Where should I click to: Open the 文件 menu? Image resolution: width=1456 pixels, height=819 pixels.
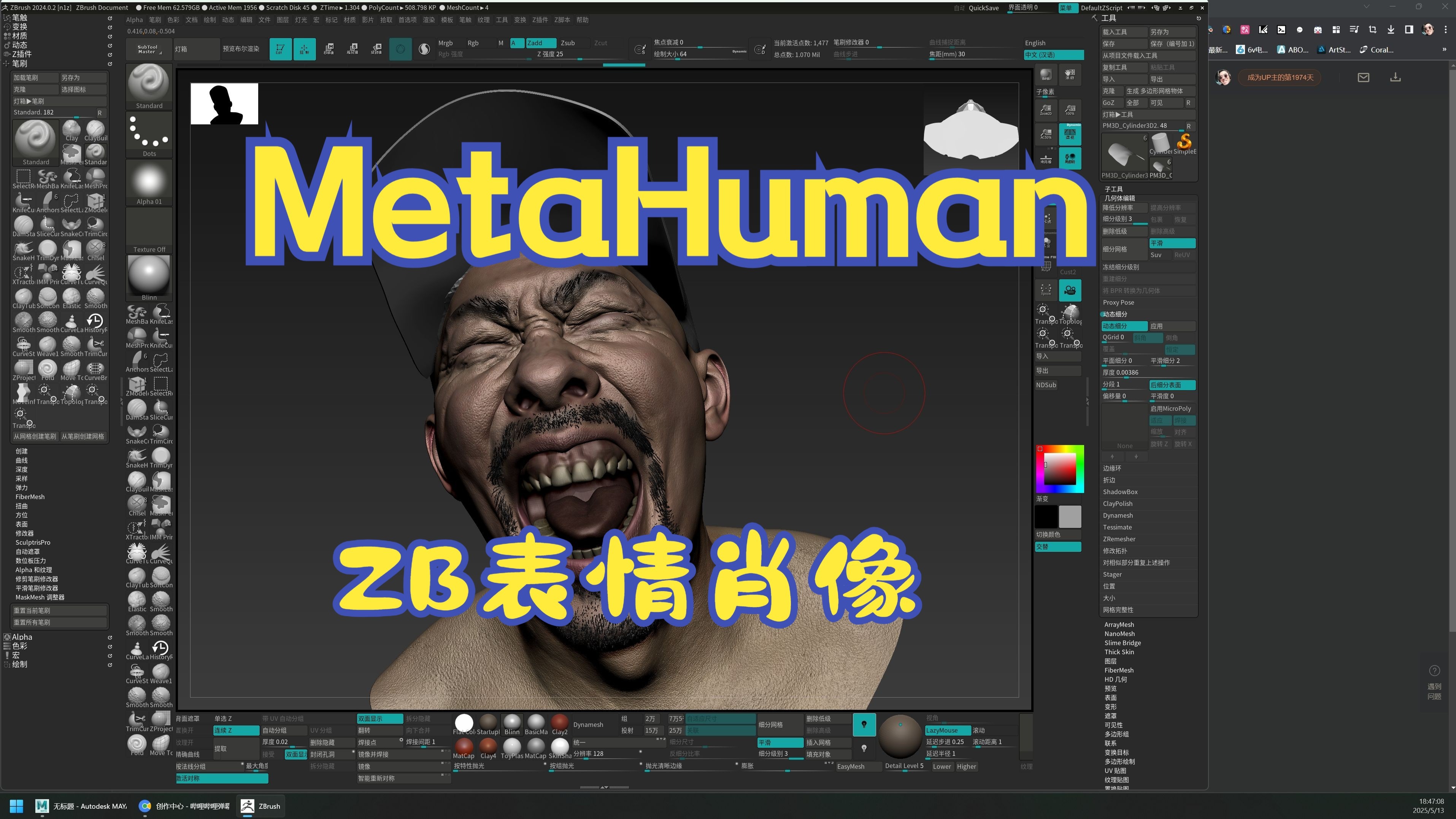(x=265, y=20)
